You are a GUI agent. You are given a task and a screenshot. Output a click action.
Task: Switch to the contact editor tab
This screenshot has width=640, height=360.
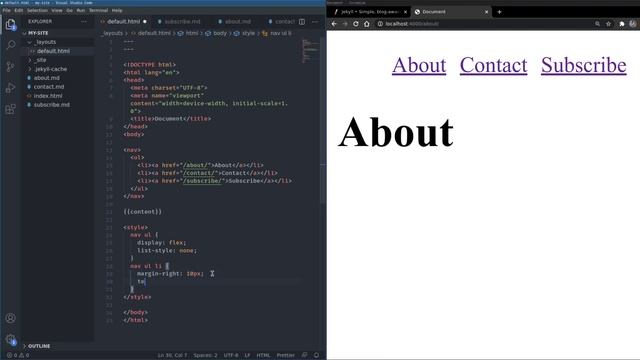coord(282,22)
